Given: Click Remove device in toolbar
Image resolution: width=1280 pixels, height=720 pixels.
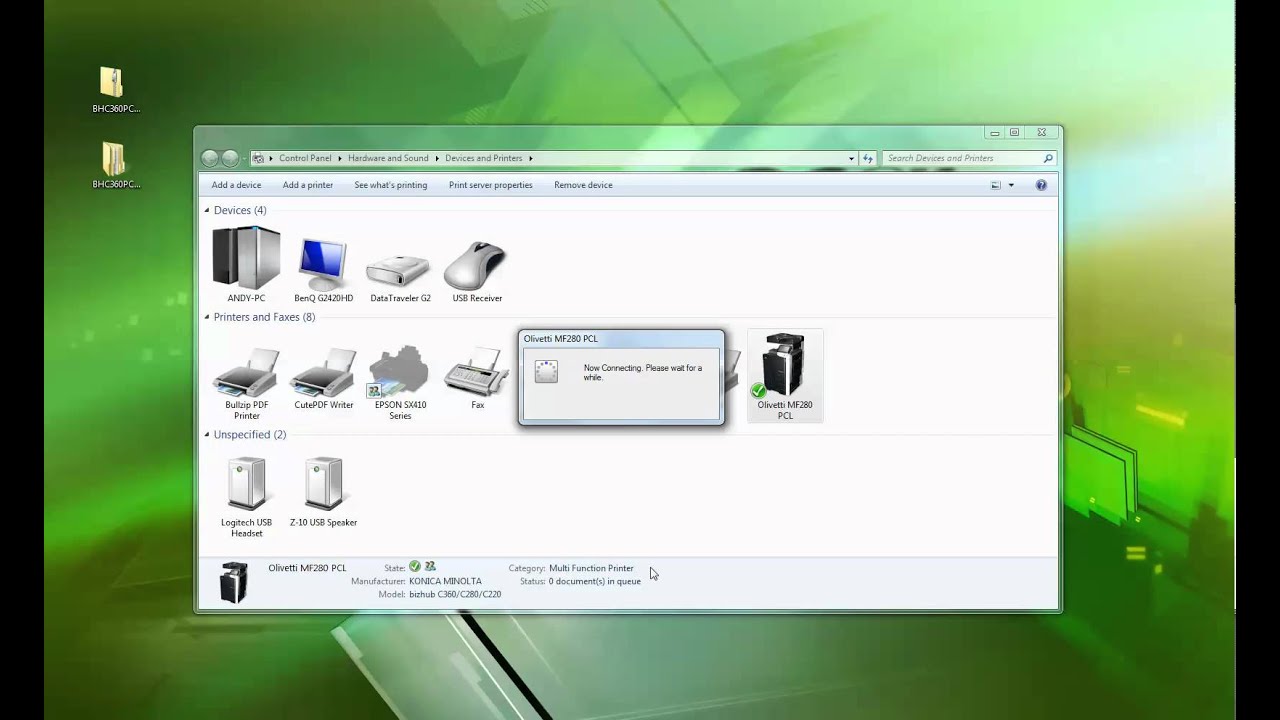Looking at the screenshot, I should pos(583,185).
